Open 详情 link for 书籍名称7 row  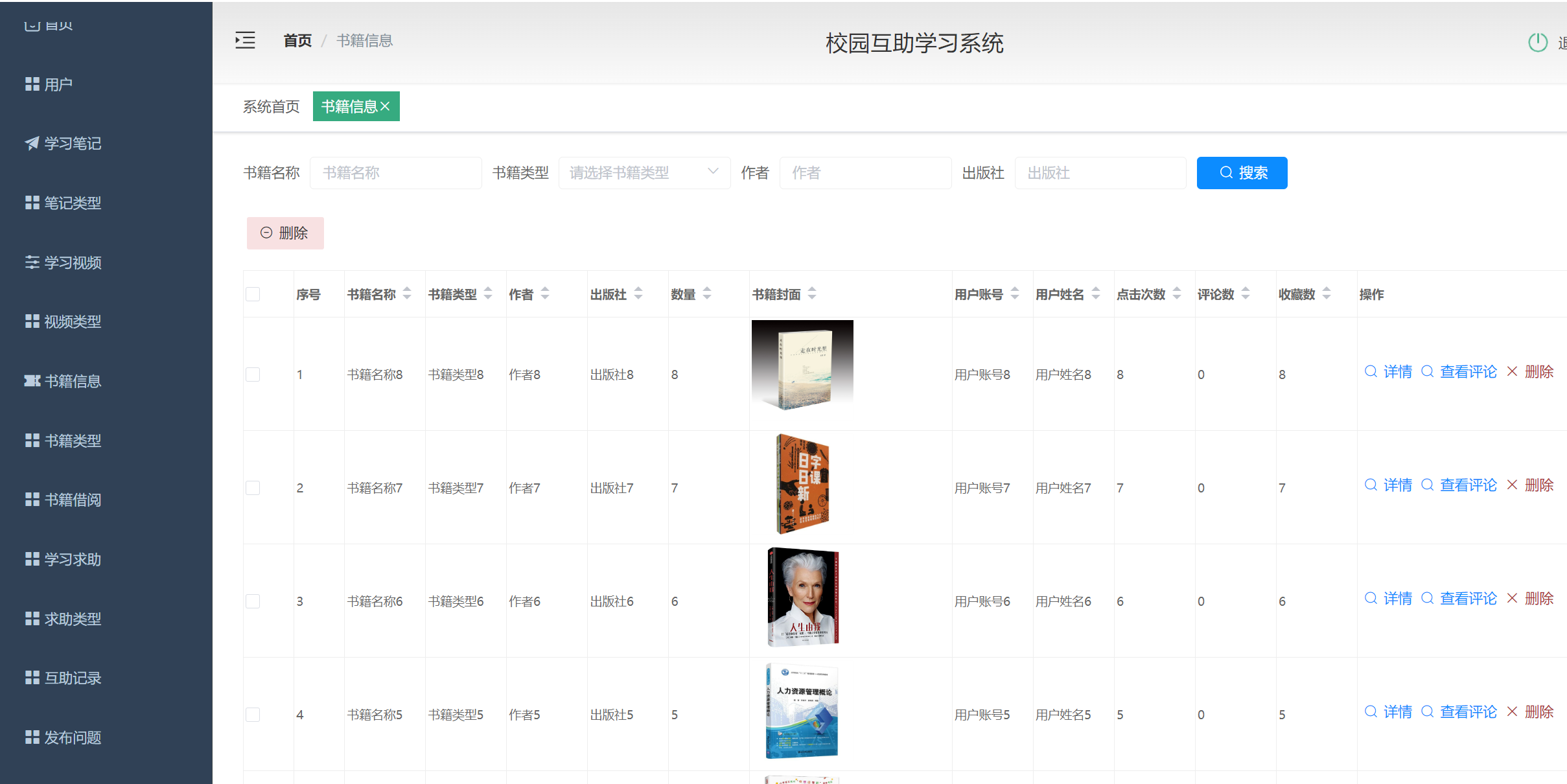click(1397, 485)
